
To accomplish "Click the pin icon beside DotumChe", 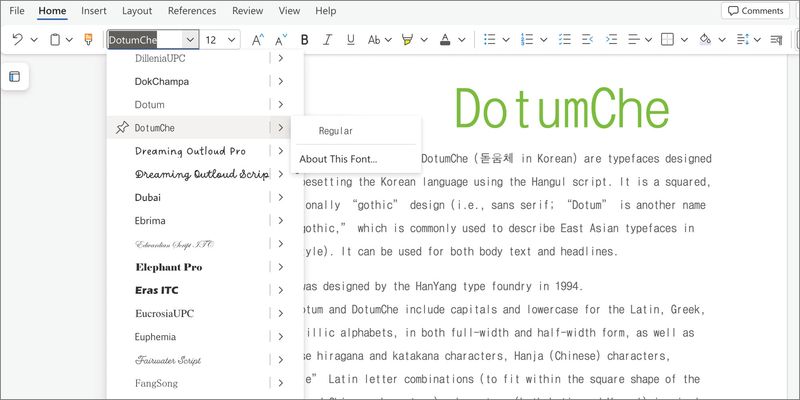I will coord(121,128).
